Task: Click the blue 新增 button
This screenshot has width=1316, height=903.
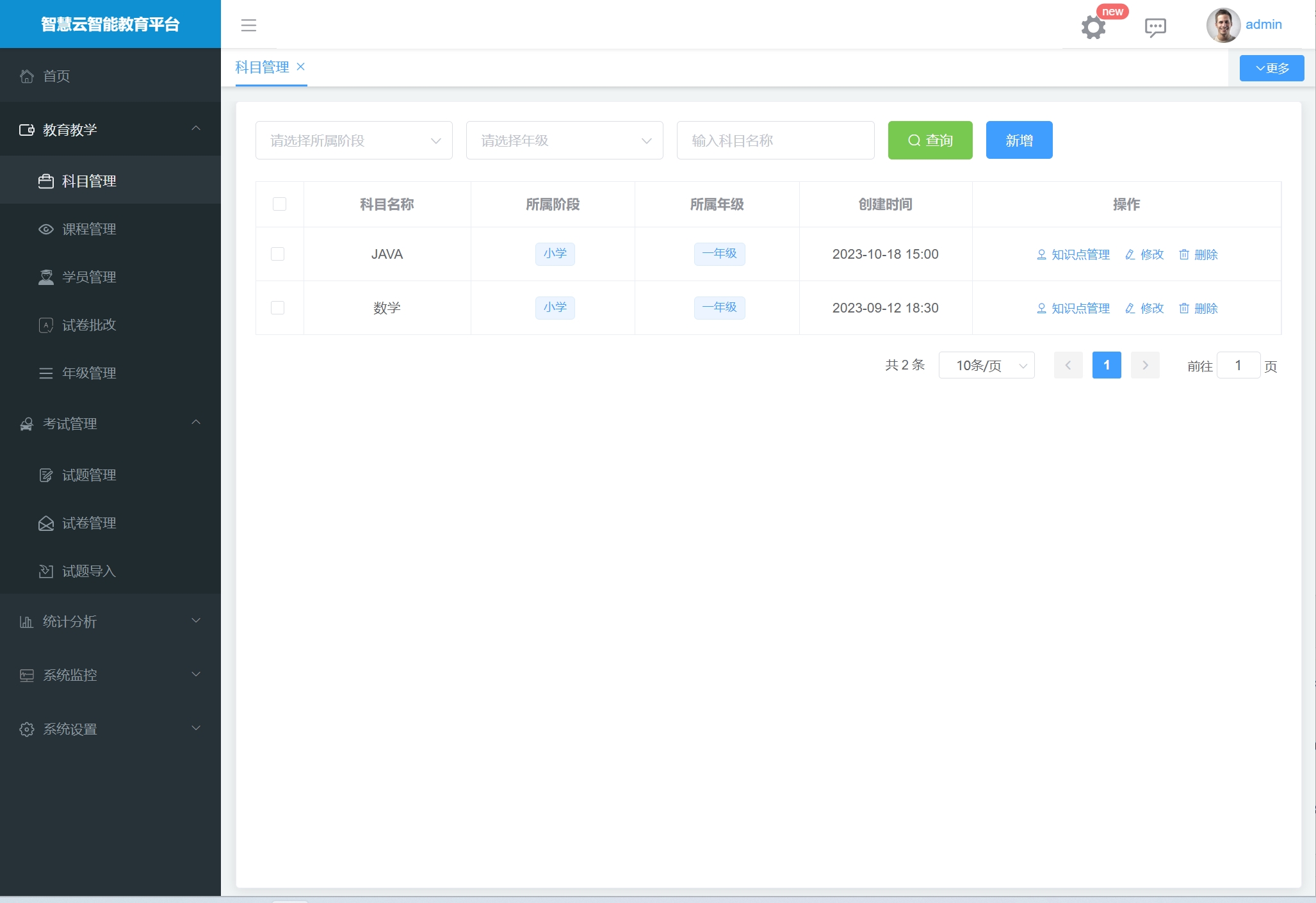Action: [1019, 140]
